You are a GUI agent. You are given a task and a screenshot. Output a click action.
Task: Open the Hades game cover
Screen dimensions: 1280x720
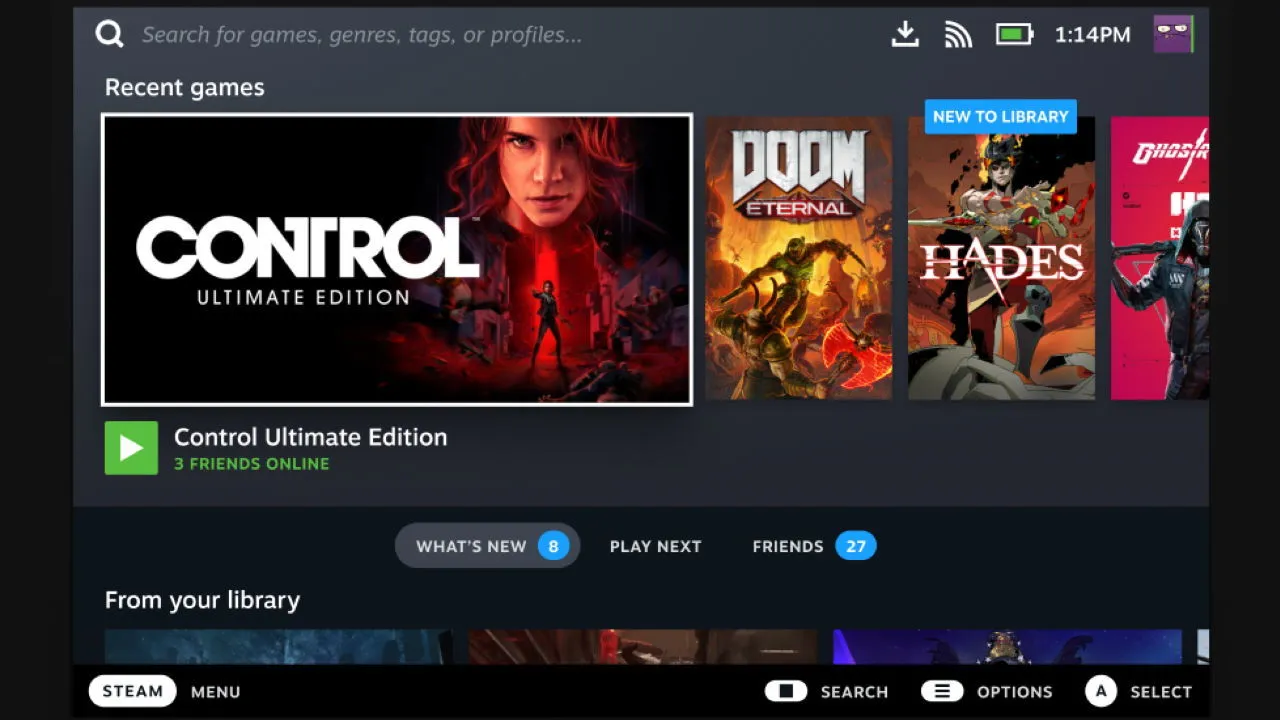pos(1001,259)
